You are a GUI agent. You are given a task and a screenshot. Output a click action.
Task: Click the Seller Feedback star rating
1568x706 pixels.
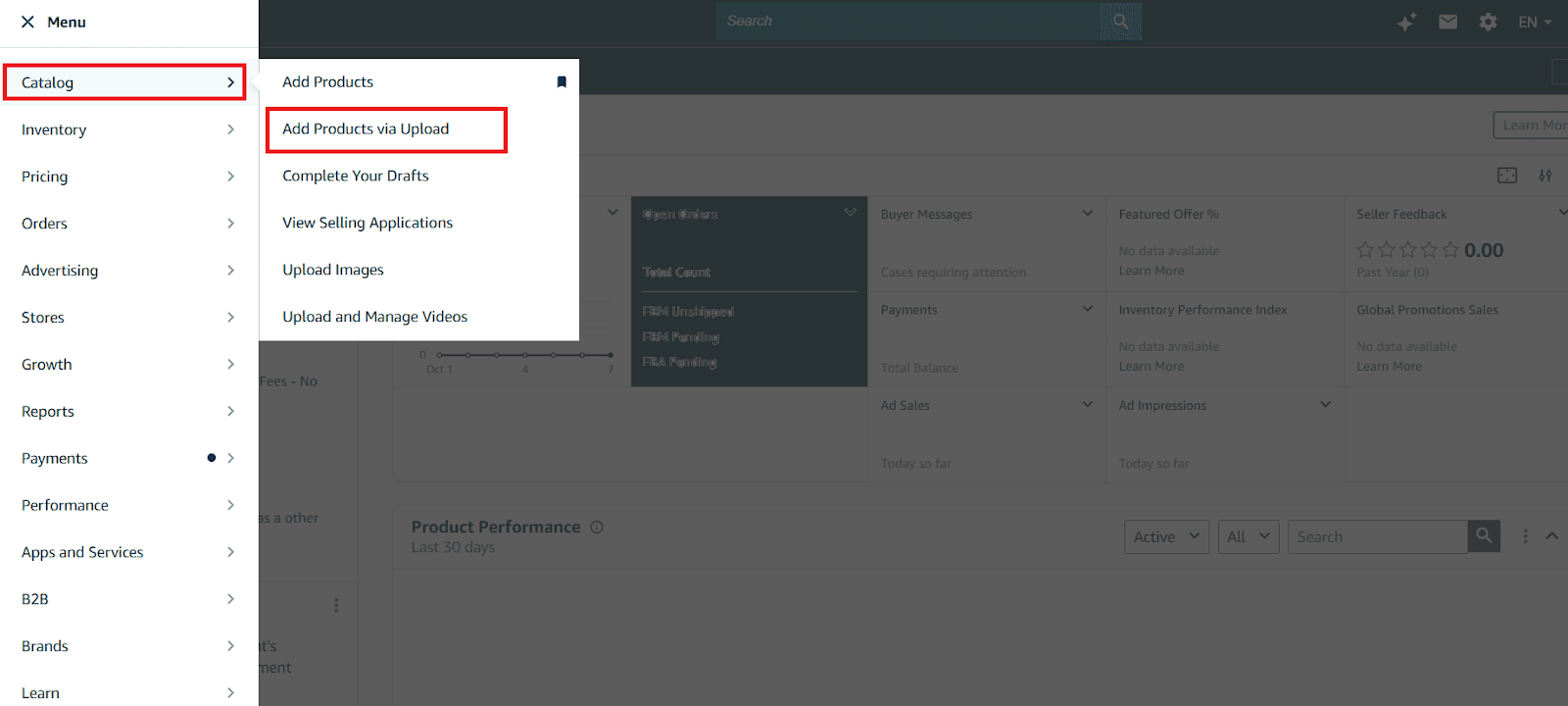[x=1408, y=250]
